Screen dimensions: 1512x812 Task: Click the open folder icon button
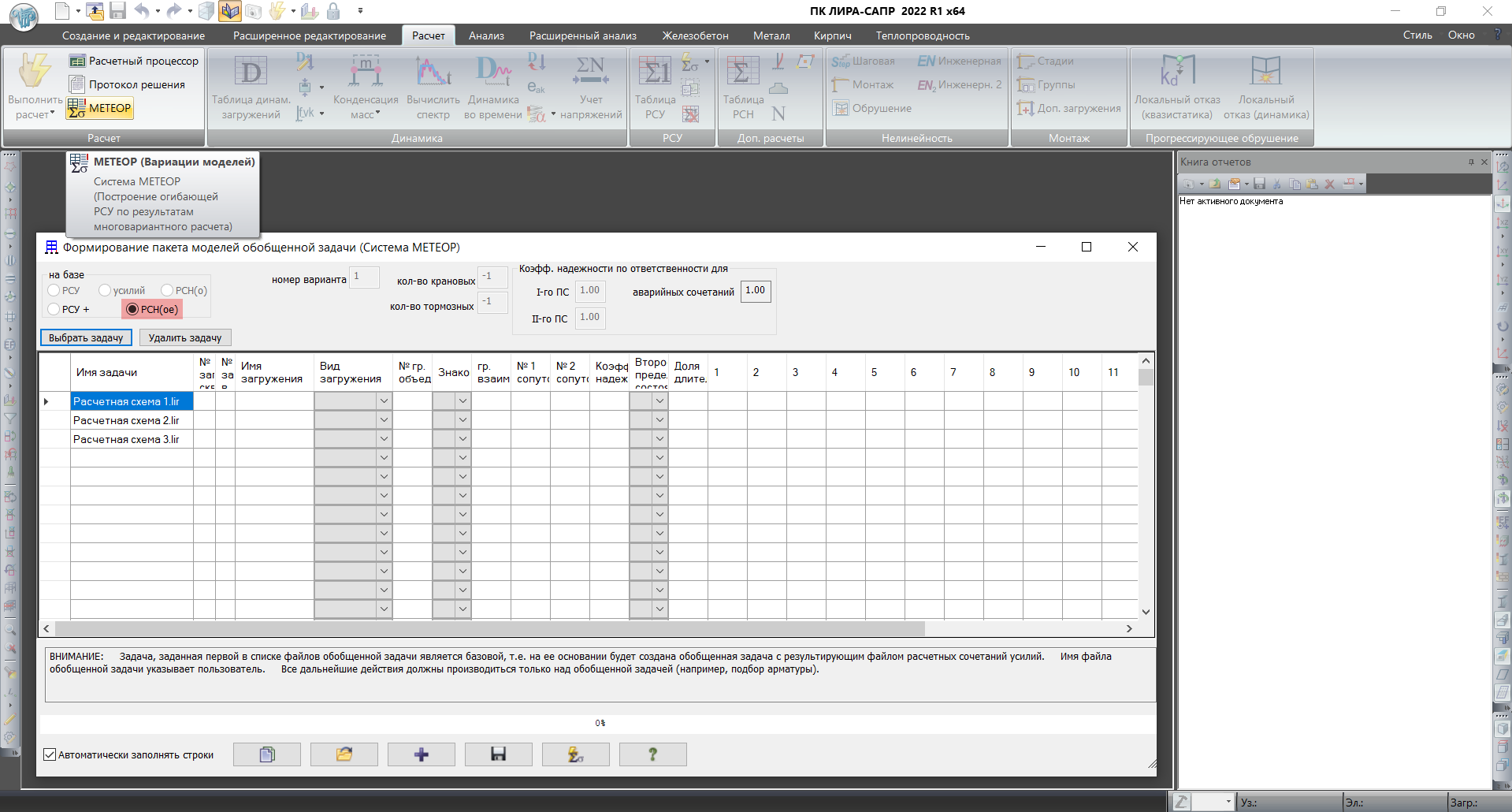(x=344, y=754)
